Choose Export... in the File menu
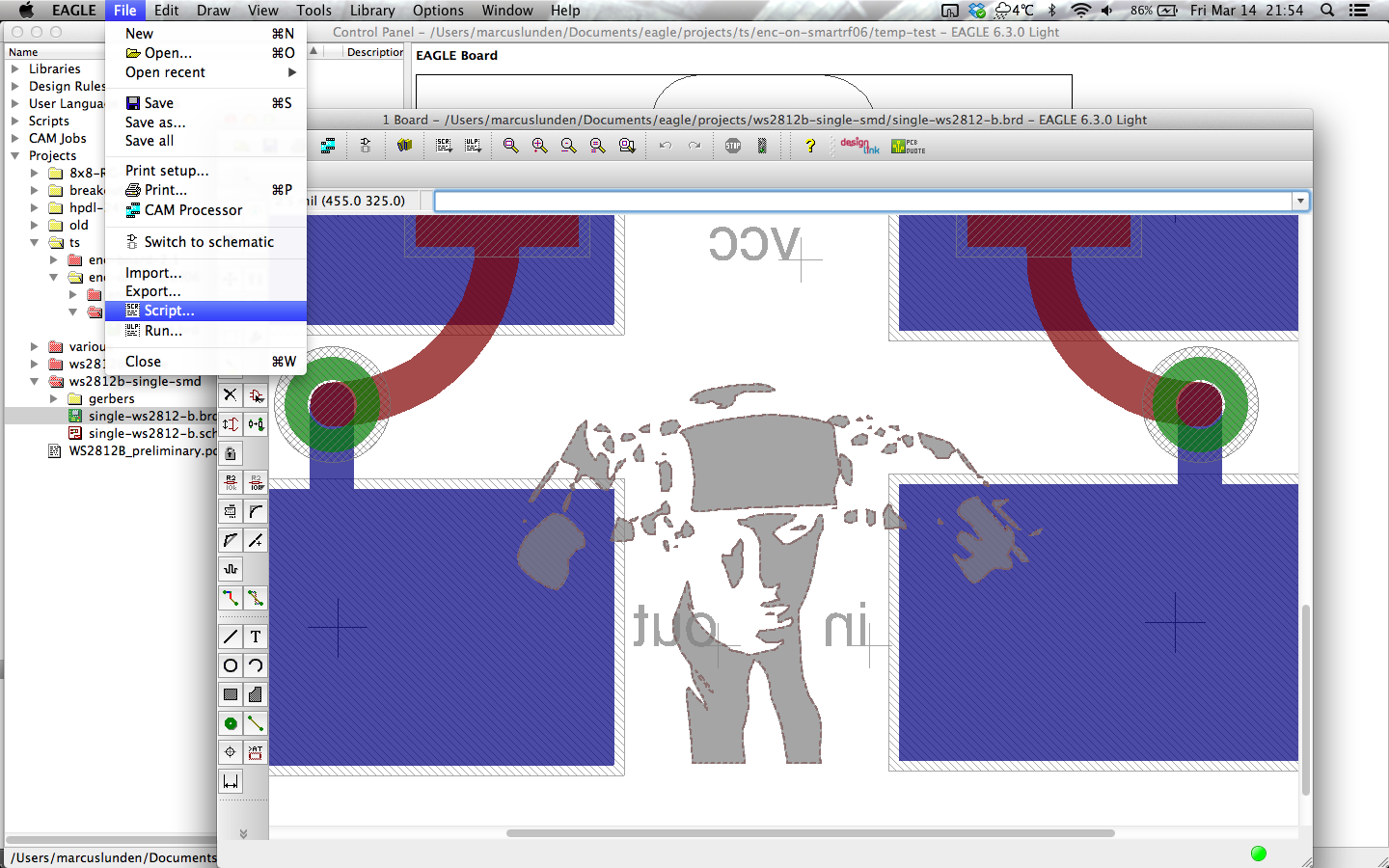 [x=205, y=291]
